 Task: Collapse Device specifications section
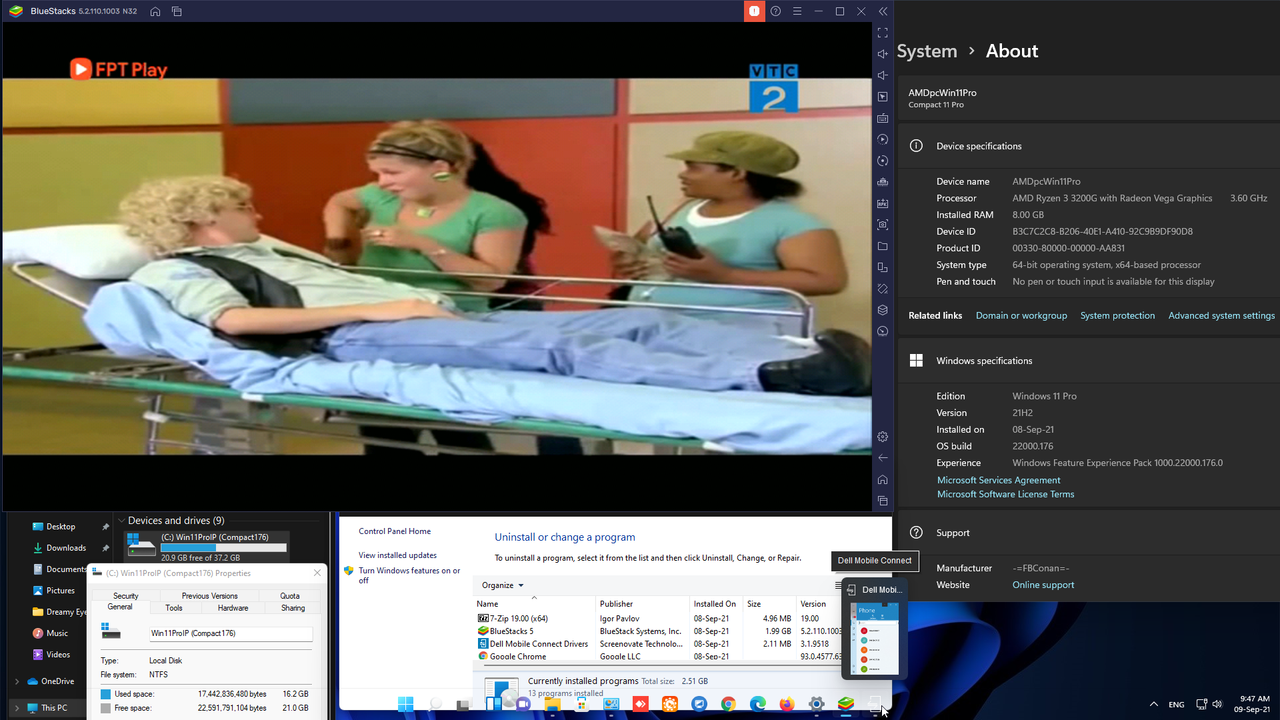(1086, 146)
